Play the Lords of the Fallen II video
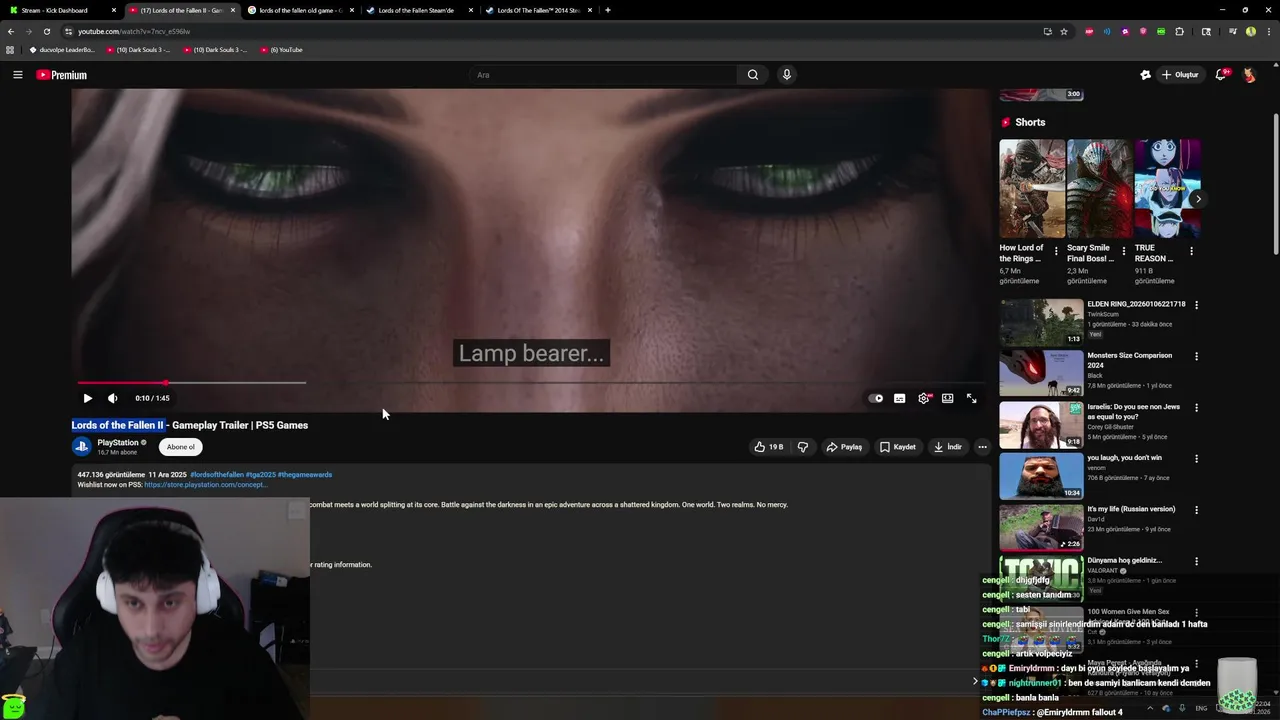Screen dimensions: 1280x720 pos(87,398)
